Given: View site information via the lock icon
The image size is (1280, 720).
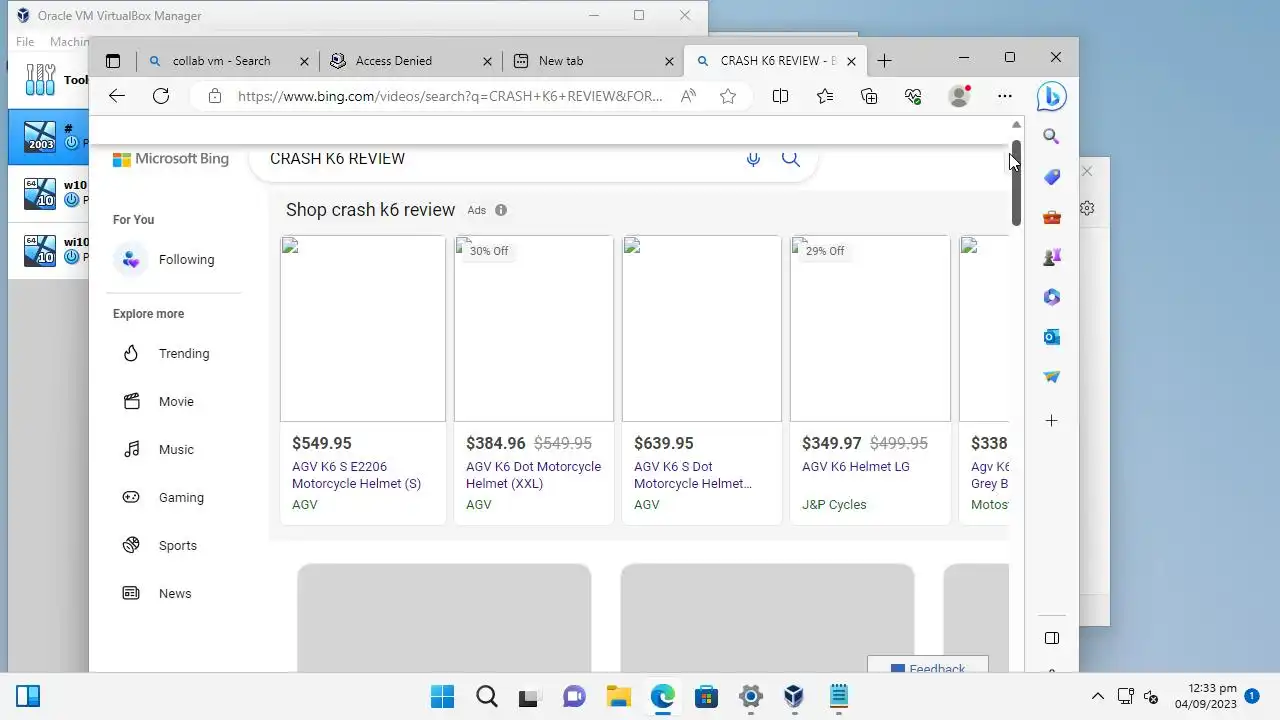Looking at the screenshot, I should pos(214,96).
